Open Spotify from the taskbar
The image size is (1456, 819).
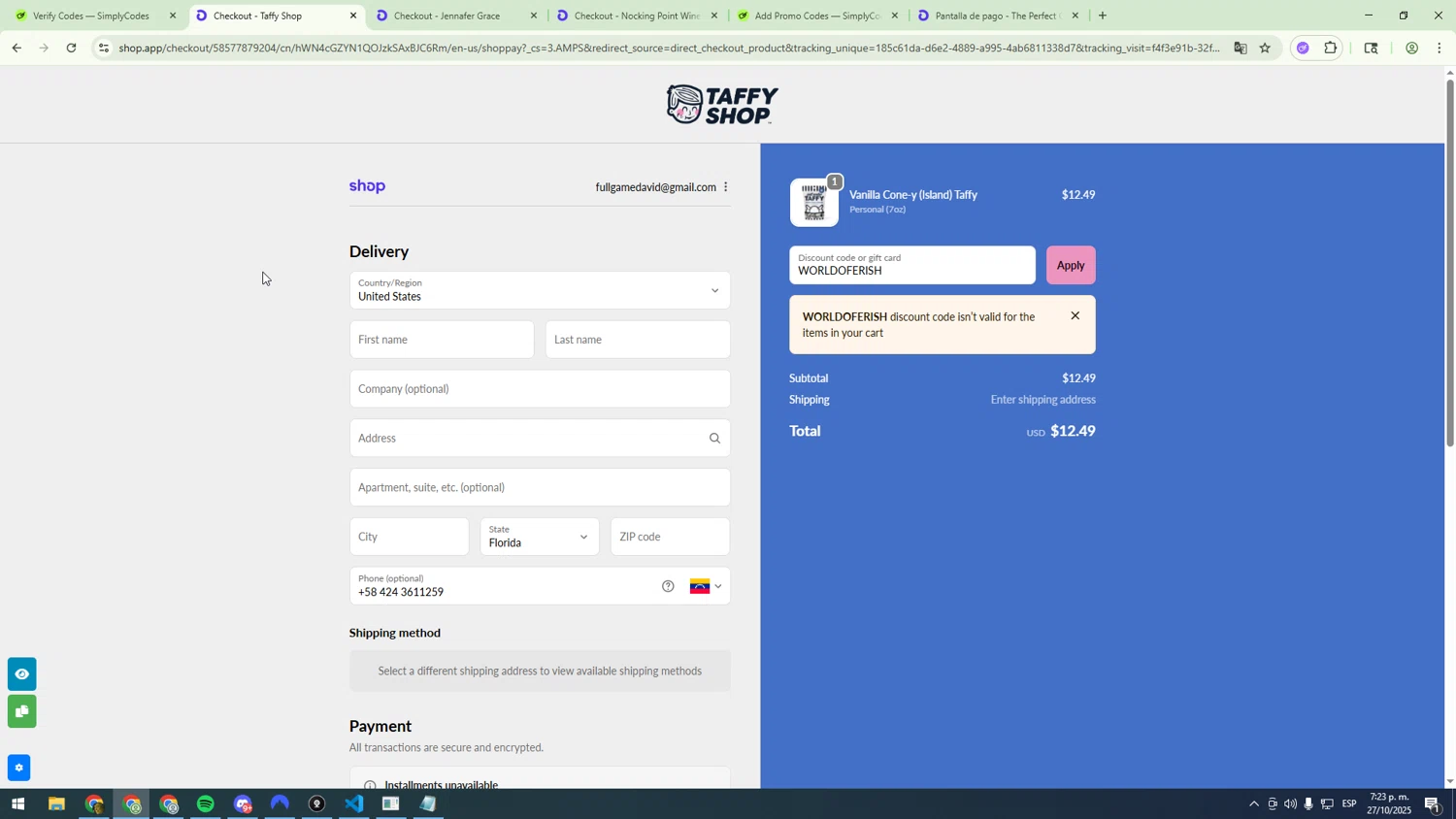(206, 804)
